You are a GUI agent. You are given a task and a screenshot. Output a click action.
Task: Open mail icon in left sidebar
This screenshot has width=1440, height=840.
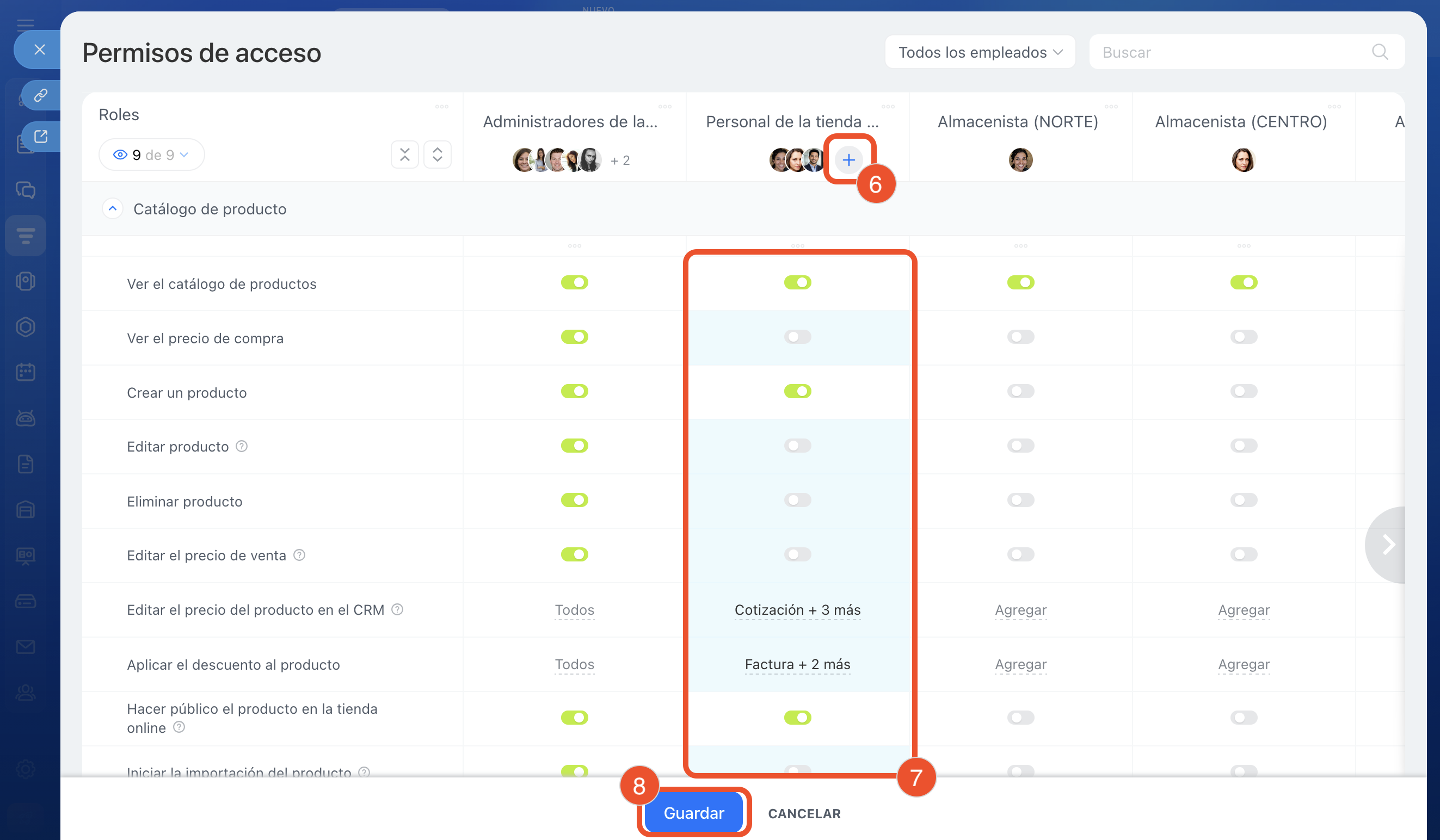[26, 647]
